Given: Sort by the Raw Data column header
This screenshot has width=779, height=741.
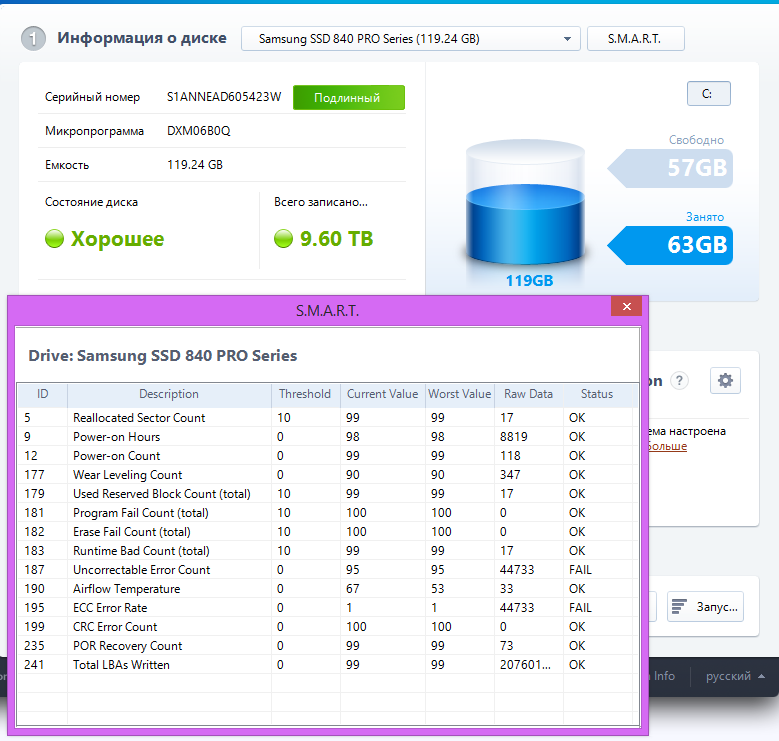Looking at the screenshot, I should pyautogui.click(x=528, y=394).
